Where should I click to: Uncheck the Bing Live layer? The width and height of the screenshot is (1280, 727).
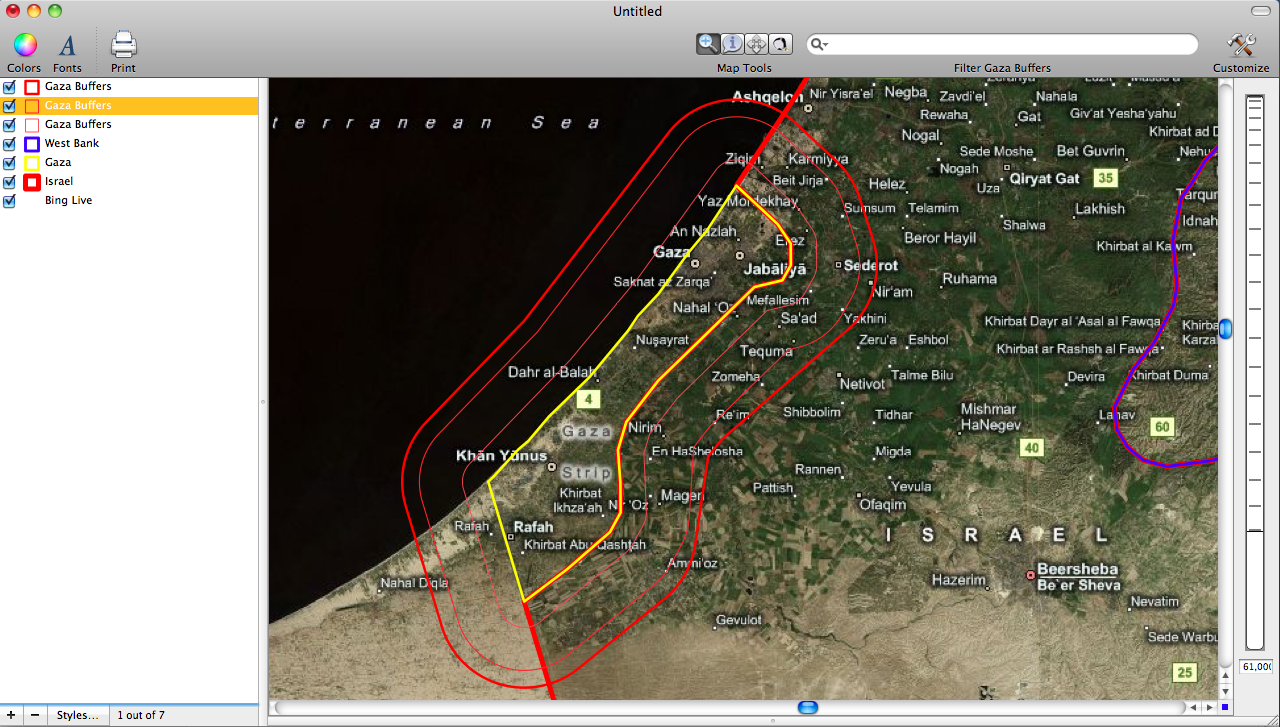pyautogui.click(x=10, y=201)
